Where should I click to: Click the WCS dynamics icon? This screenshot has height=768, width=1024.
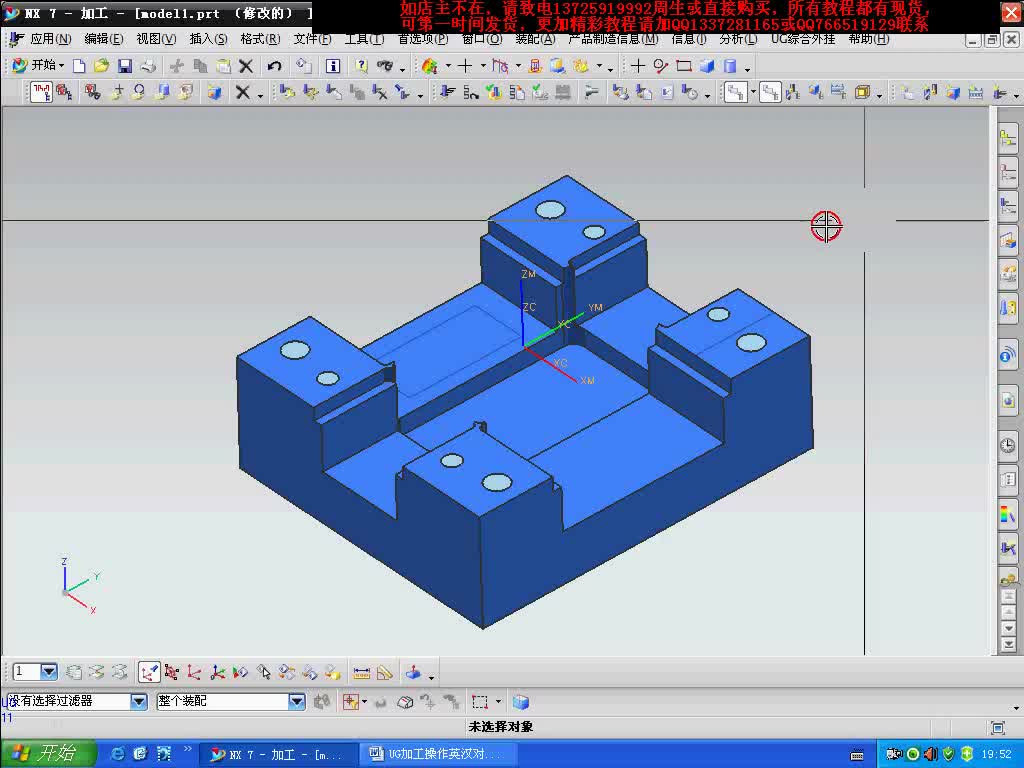point(171,672)
